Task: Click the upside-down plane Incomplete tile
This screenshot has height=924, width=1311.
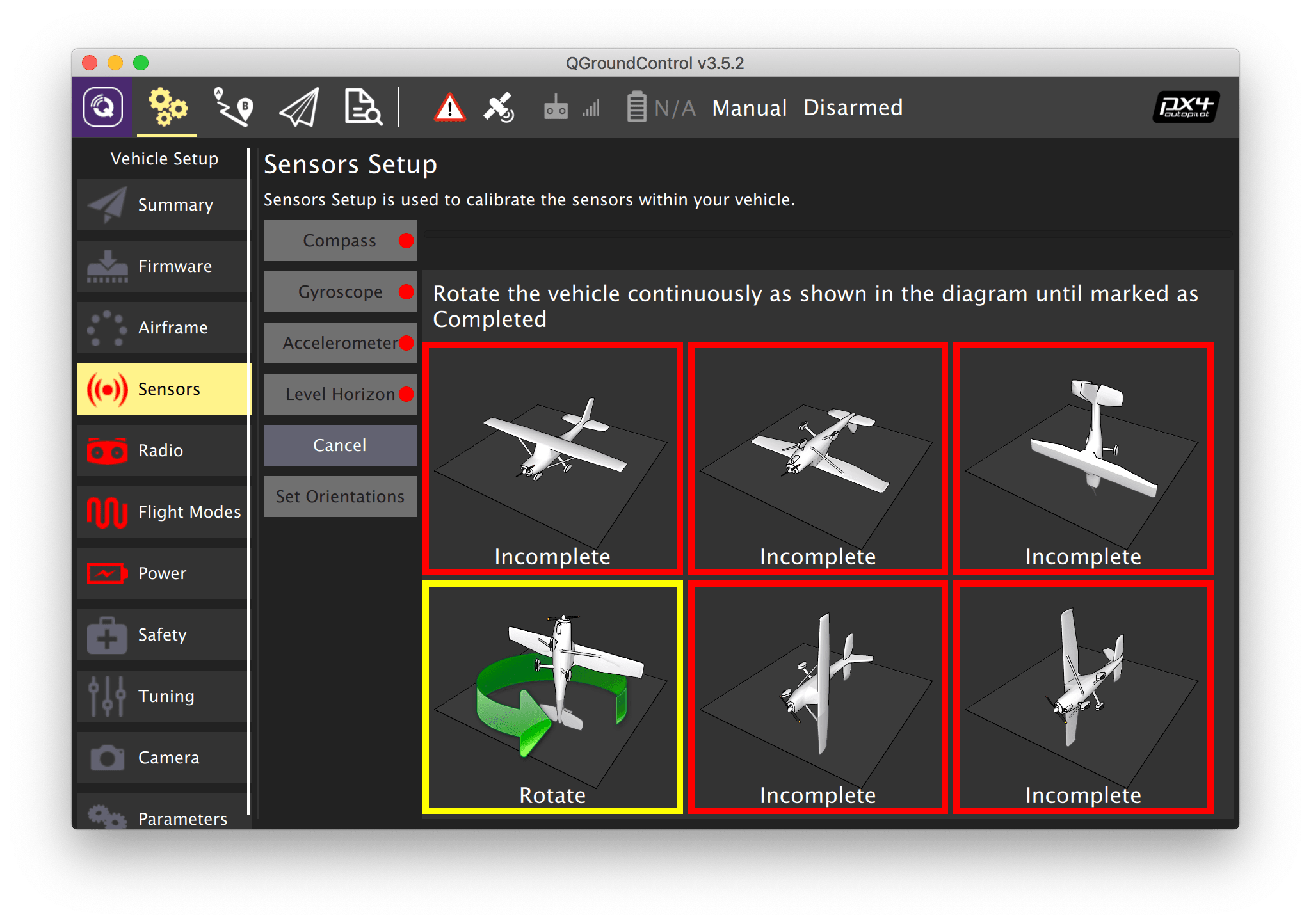Action: tap(817, 458)
